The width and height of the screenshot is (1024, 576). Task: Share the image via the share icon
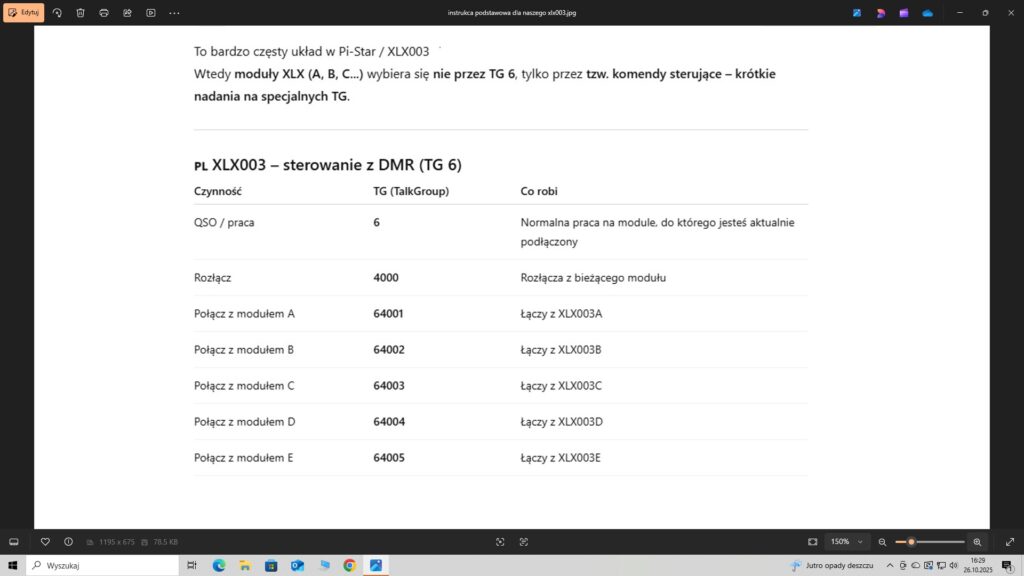tap(127, 13)
